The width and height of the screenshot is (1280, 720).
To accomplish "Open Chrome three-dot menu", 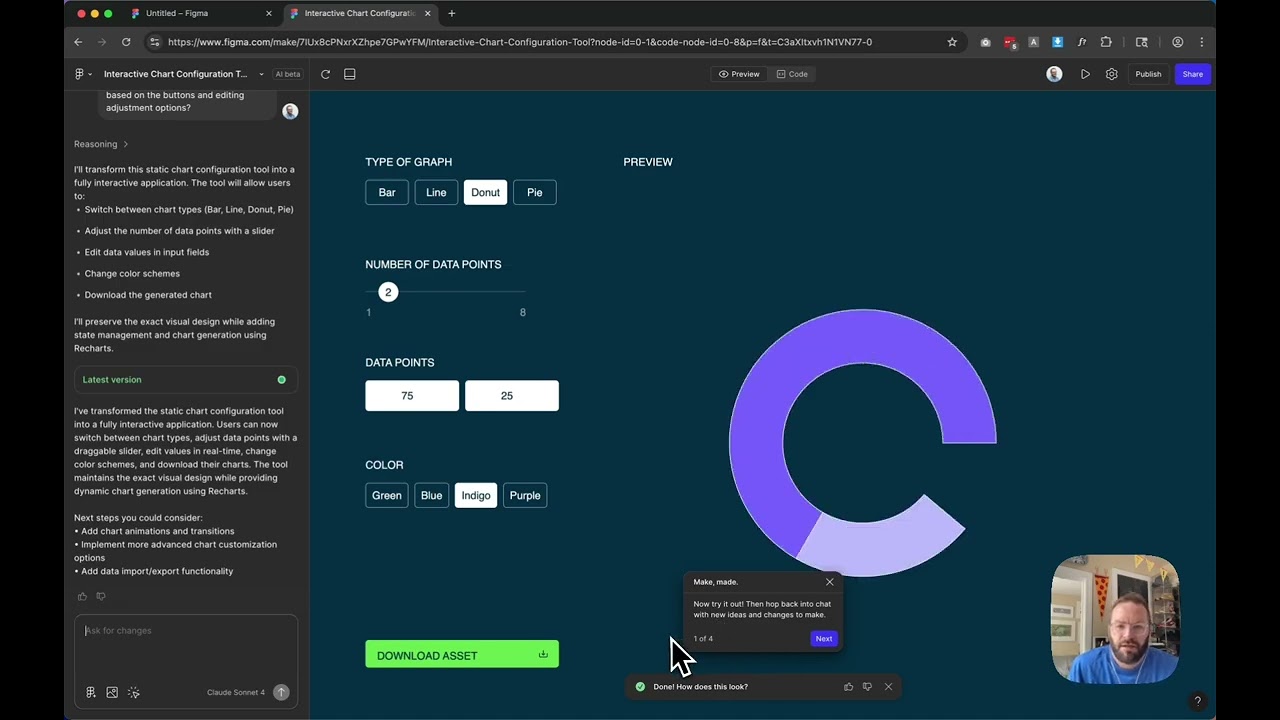I will click(1202, 42).
